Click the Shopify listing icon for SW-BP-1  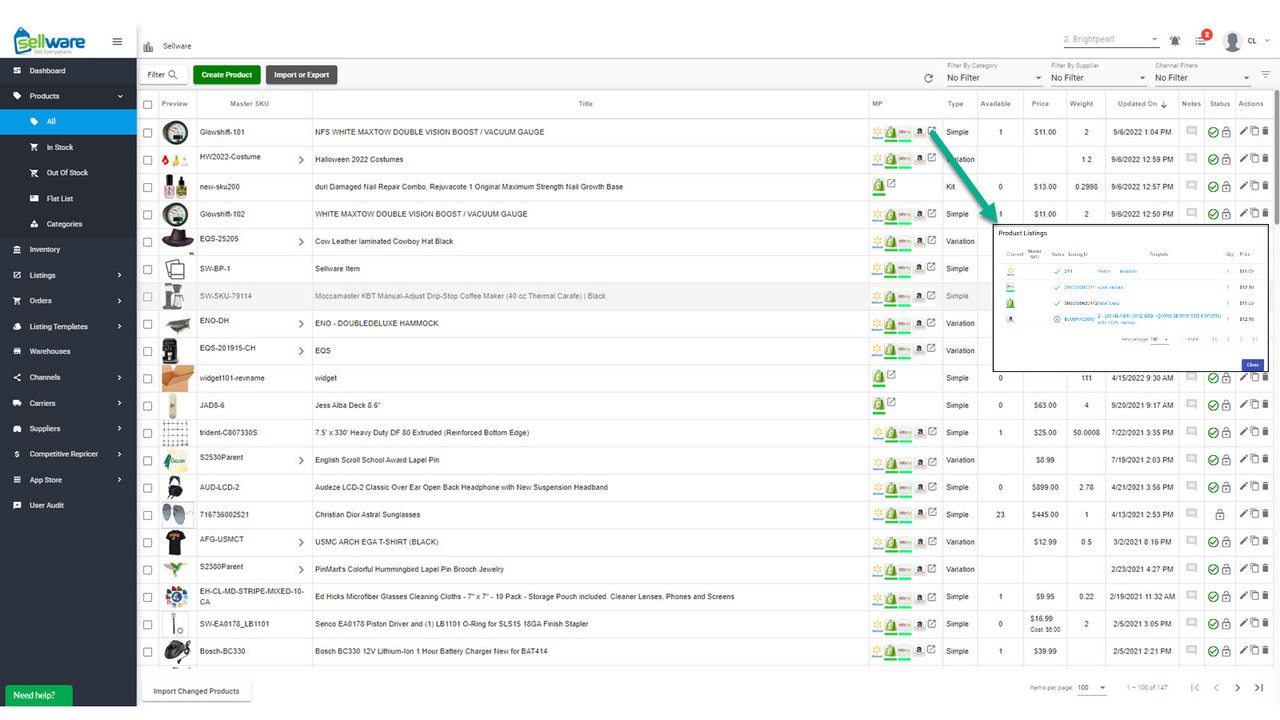coord(892,268)
